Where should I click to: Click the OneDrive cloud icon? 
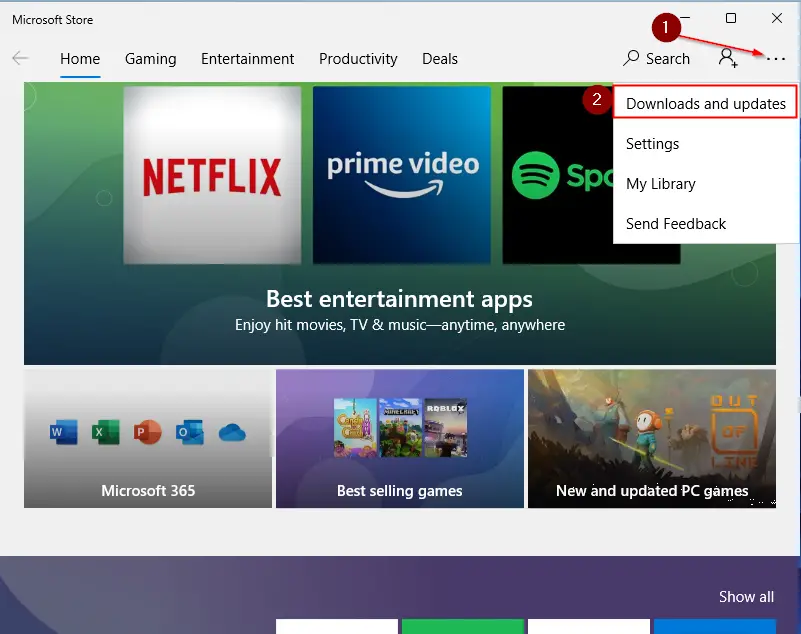(x=232, y=433)
